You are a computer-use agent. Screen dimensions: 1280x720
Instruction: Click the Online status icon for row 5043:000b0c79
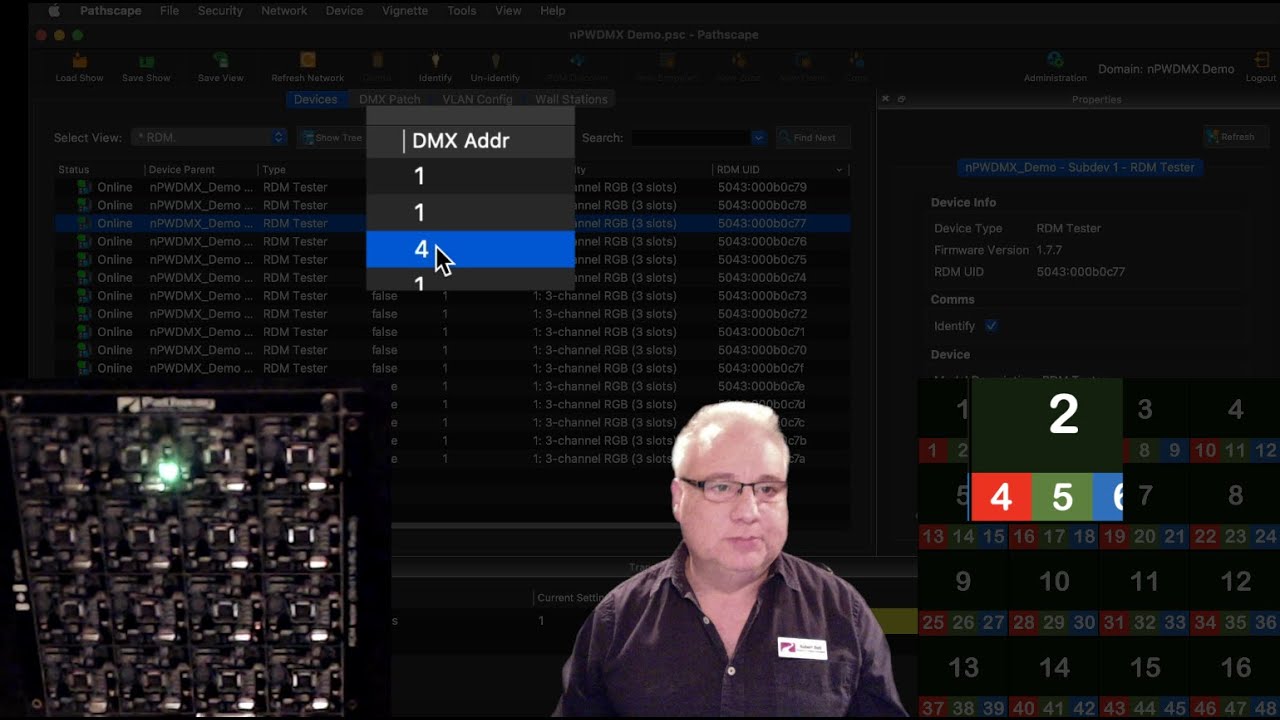(x=85, y=187)
